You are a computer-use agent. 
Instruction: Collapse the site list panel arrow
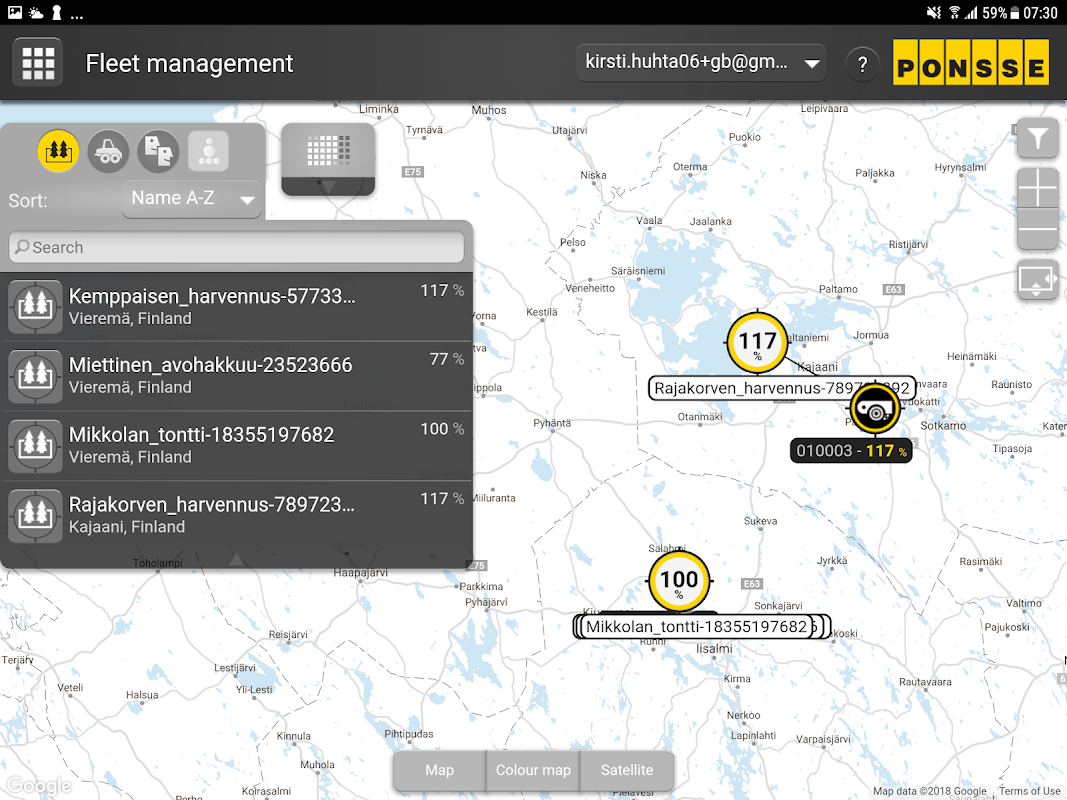236,559
